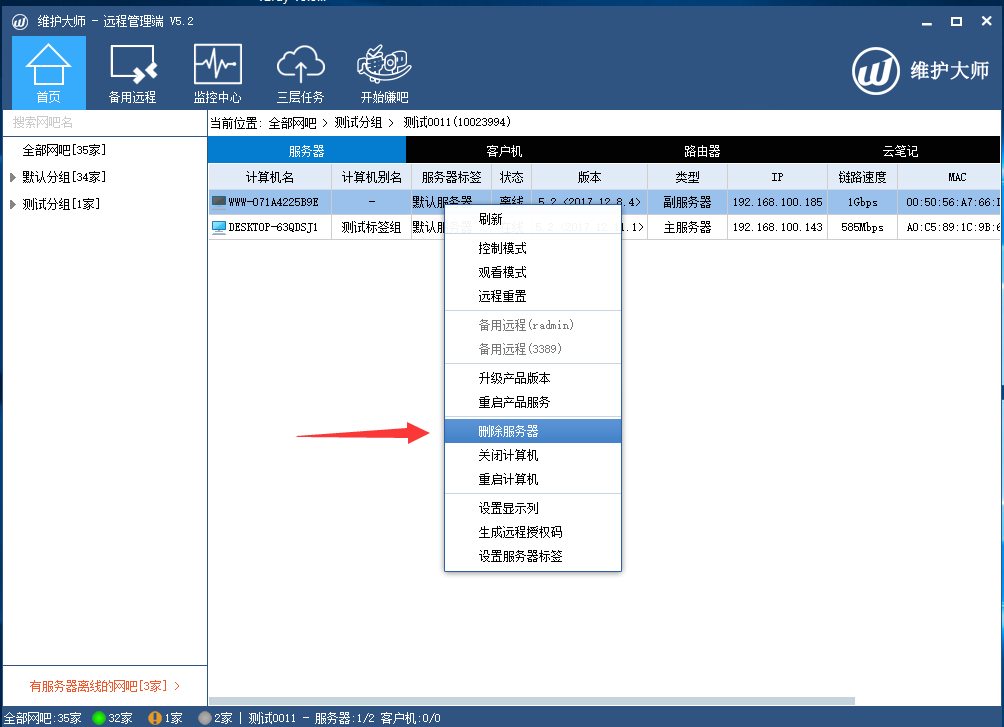Click the orange warning indicator 1家

tap(165, 718)
